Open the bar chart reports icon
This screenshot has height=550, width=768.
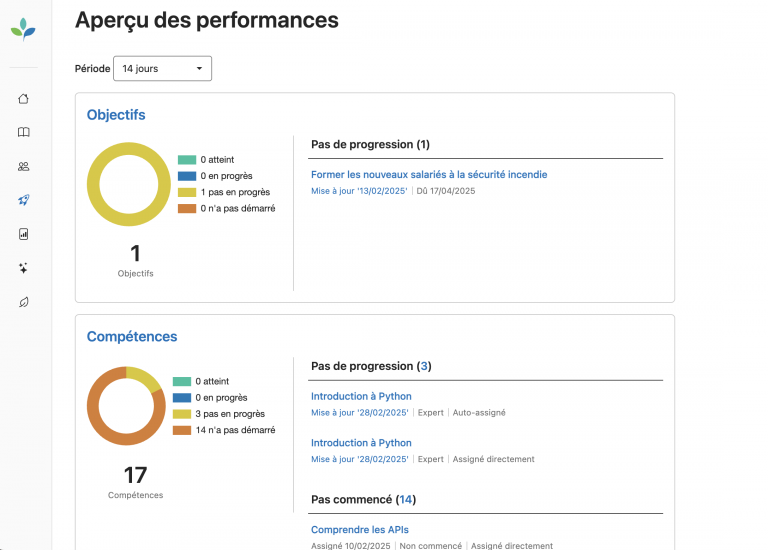[x=24, y=234]
